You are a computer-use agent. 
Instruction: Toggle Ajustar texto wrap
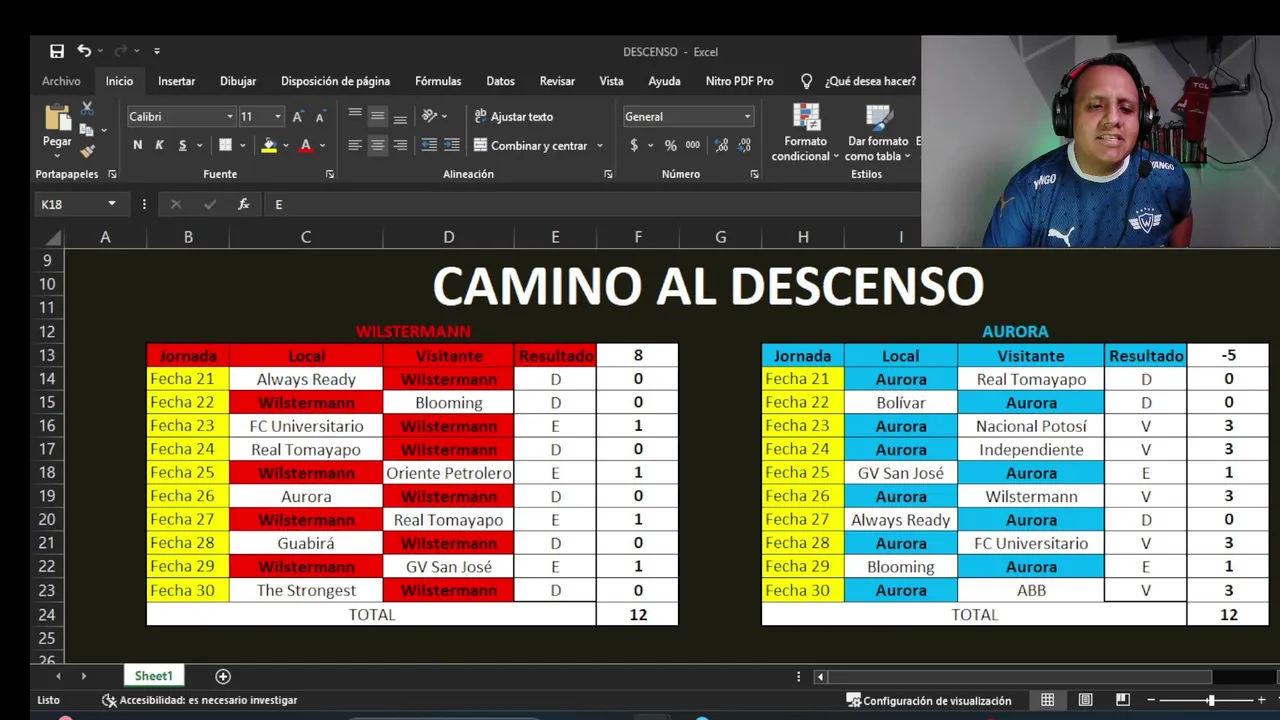[513, 116]
